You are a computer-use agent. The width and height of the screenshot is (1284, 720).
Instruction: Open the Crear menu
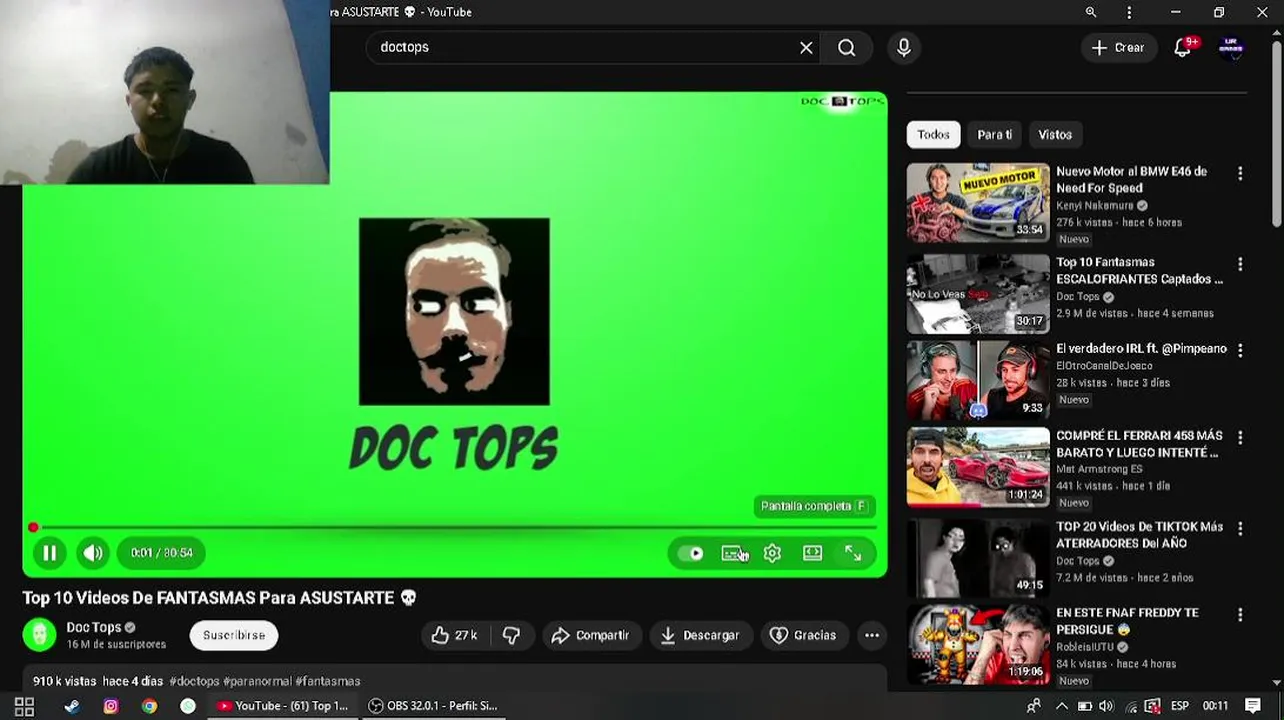click(x=1118, y=47)
